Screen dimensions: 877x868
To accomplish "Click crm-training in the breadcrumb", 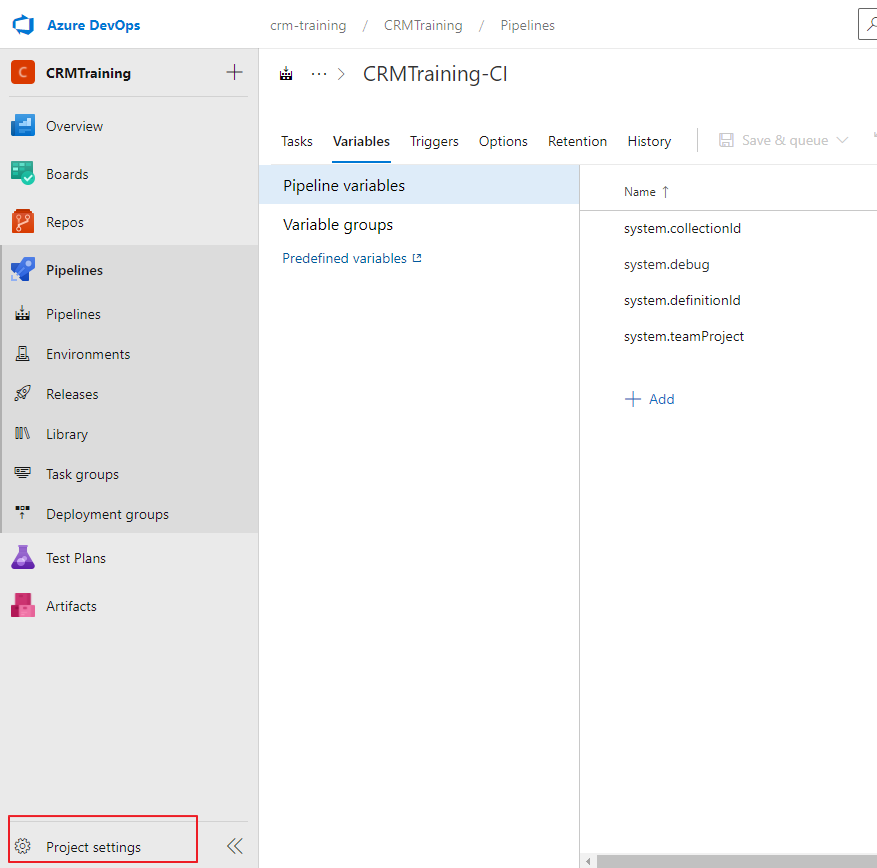I will (x=308, y=25).
